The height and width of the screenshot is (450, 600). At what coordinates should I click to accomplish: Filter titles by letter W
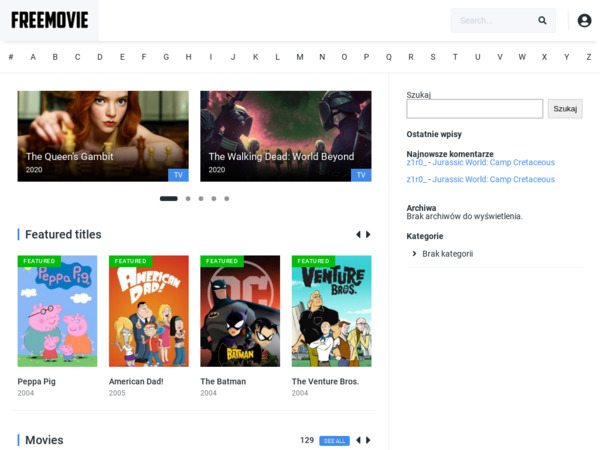[522, 57]
